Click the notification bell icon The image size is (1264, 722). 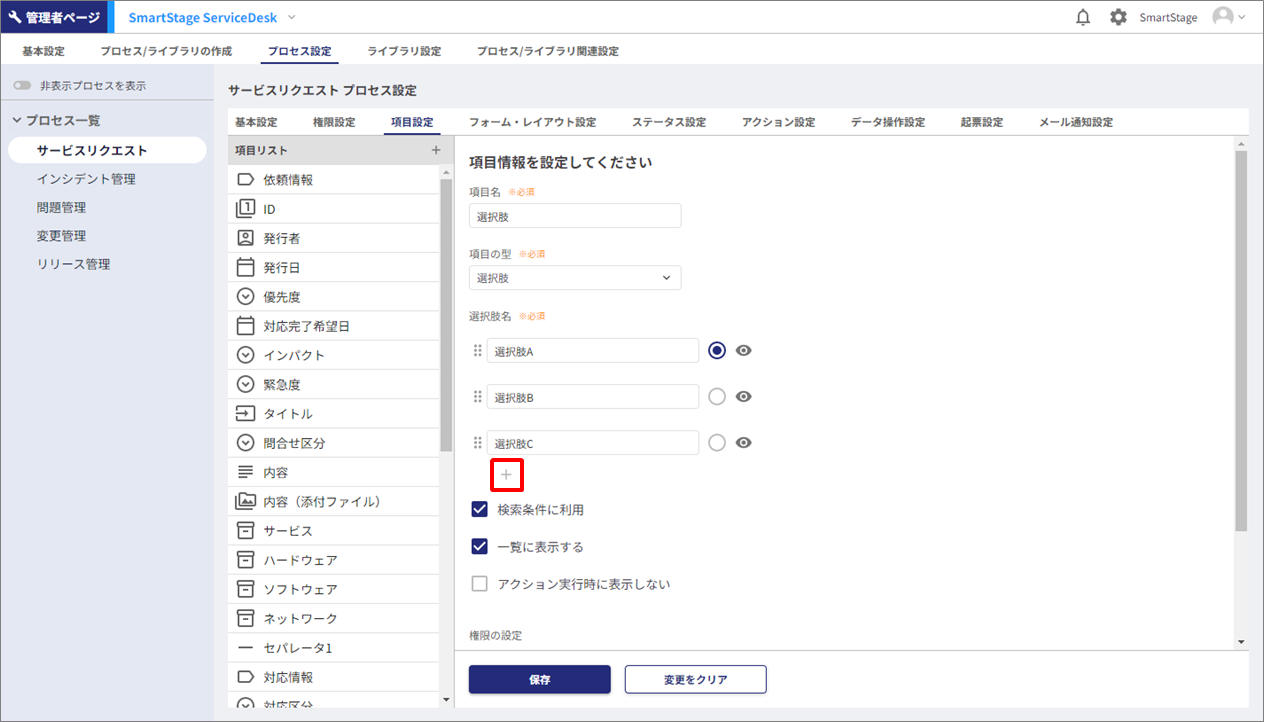pyautogui.click(x=1083, y=17)
